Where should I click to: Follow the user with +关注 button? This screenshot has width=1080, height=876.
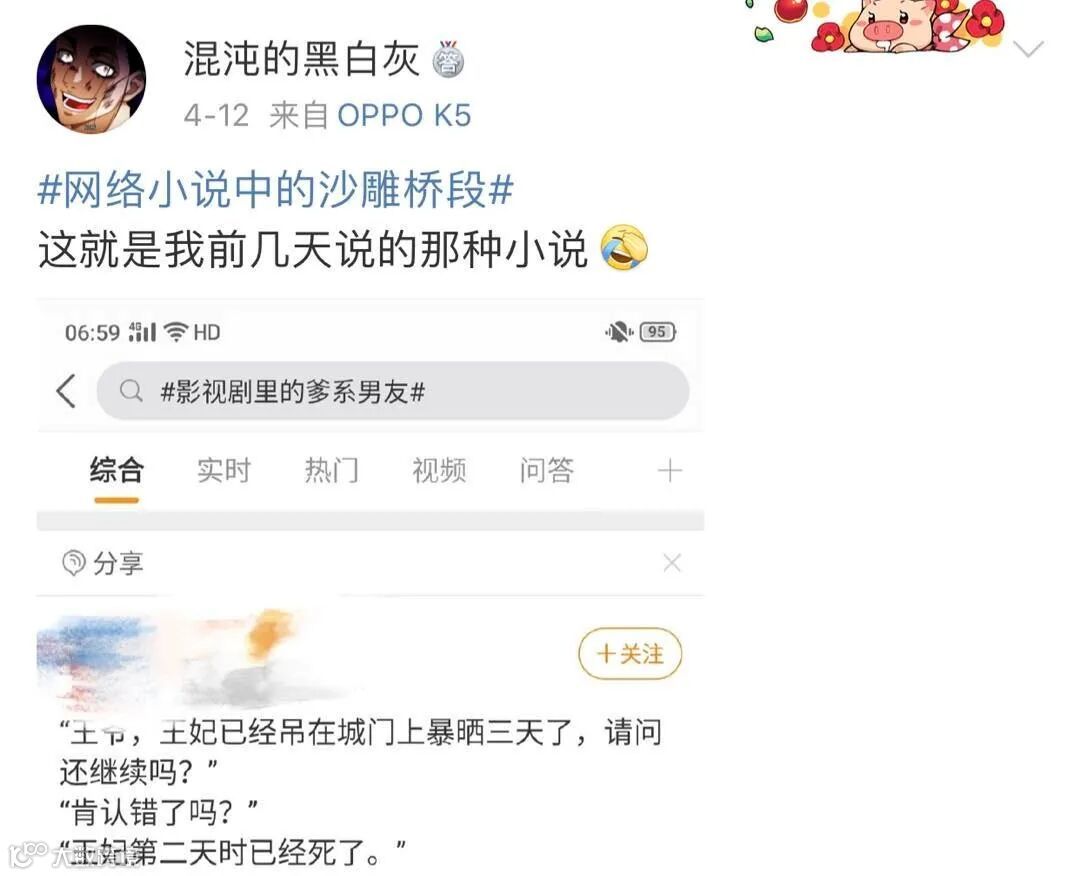pos(630,654)
